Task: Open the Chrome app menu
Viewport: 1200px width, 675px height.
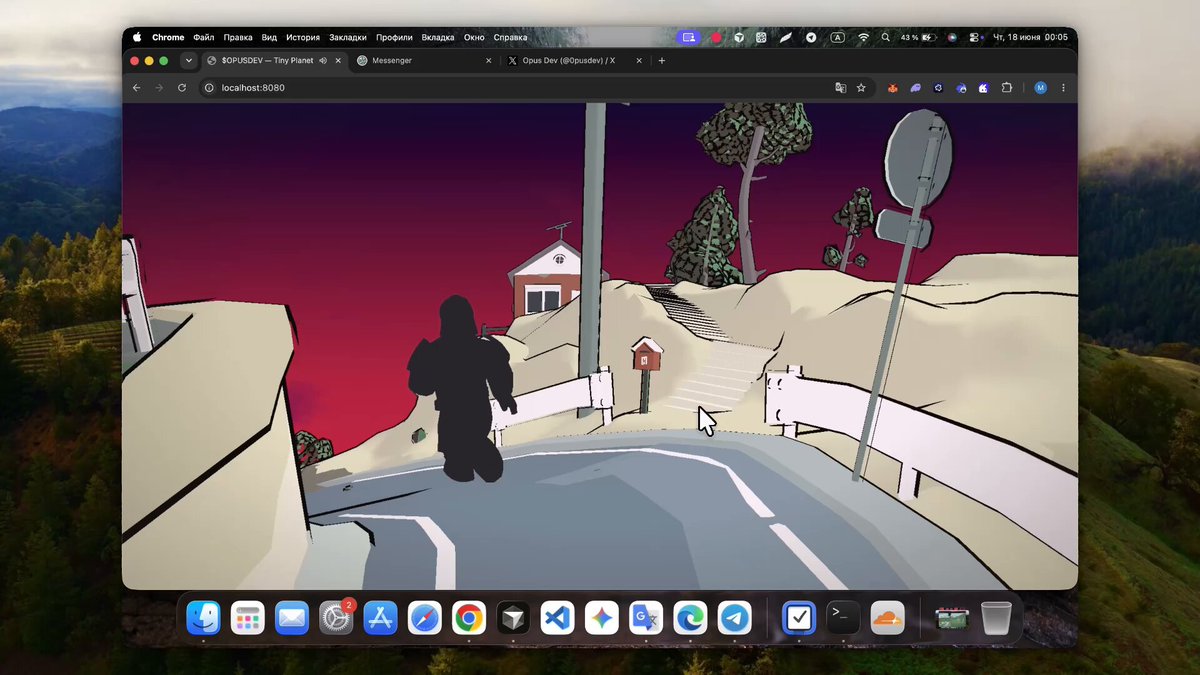Action: coord(168,37)
